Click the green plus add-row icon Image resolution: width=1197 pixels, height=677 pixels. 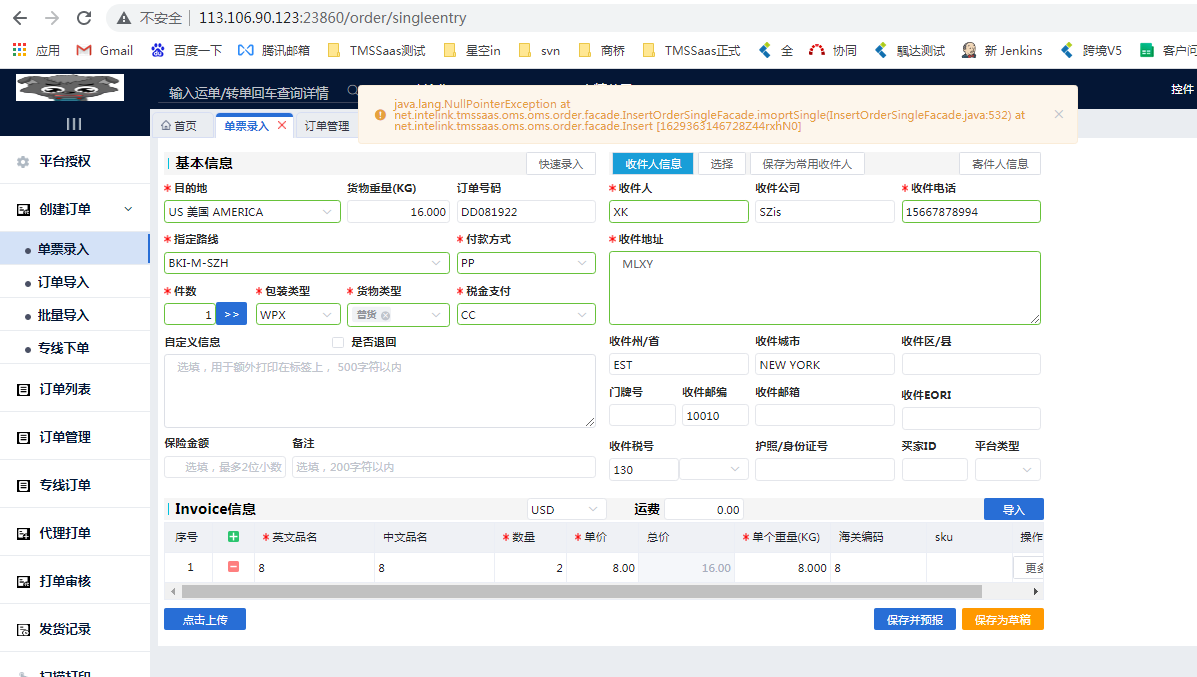tap(234, 537)
